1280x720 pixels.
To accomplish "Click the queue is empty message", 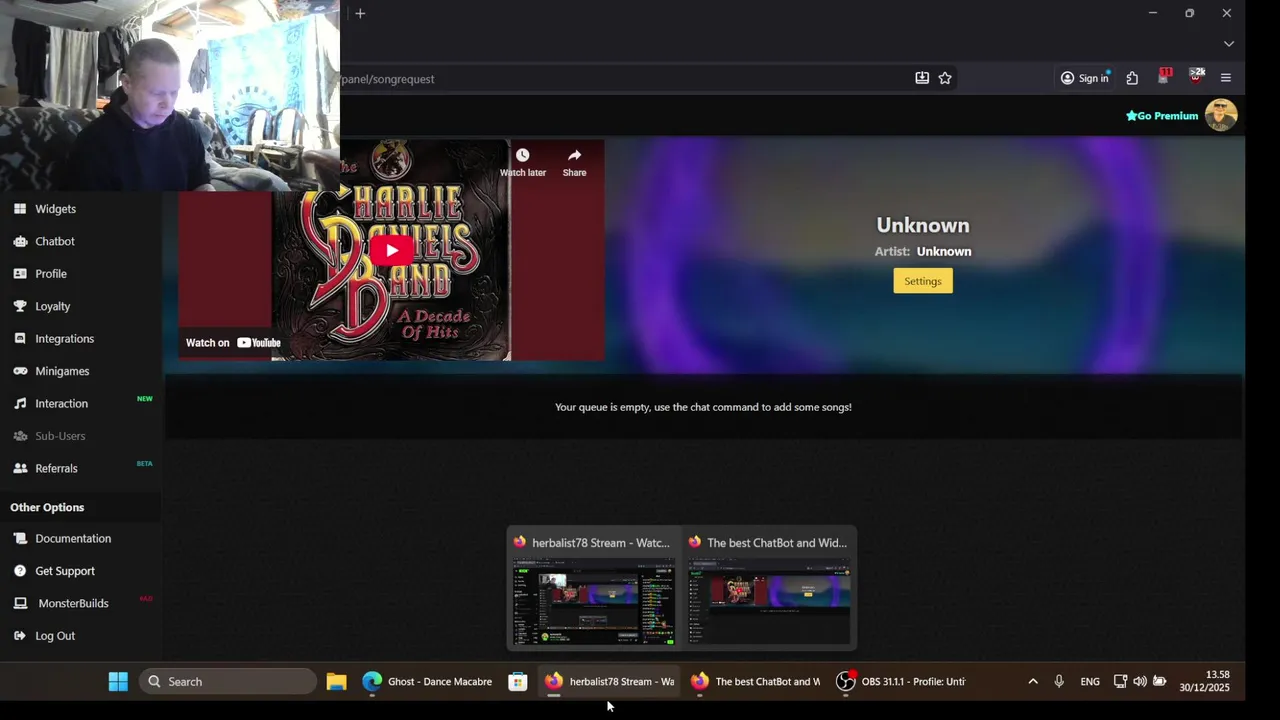I will click(703, 407).
